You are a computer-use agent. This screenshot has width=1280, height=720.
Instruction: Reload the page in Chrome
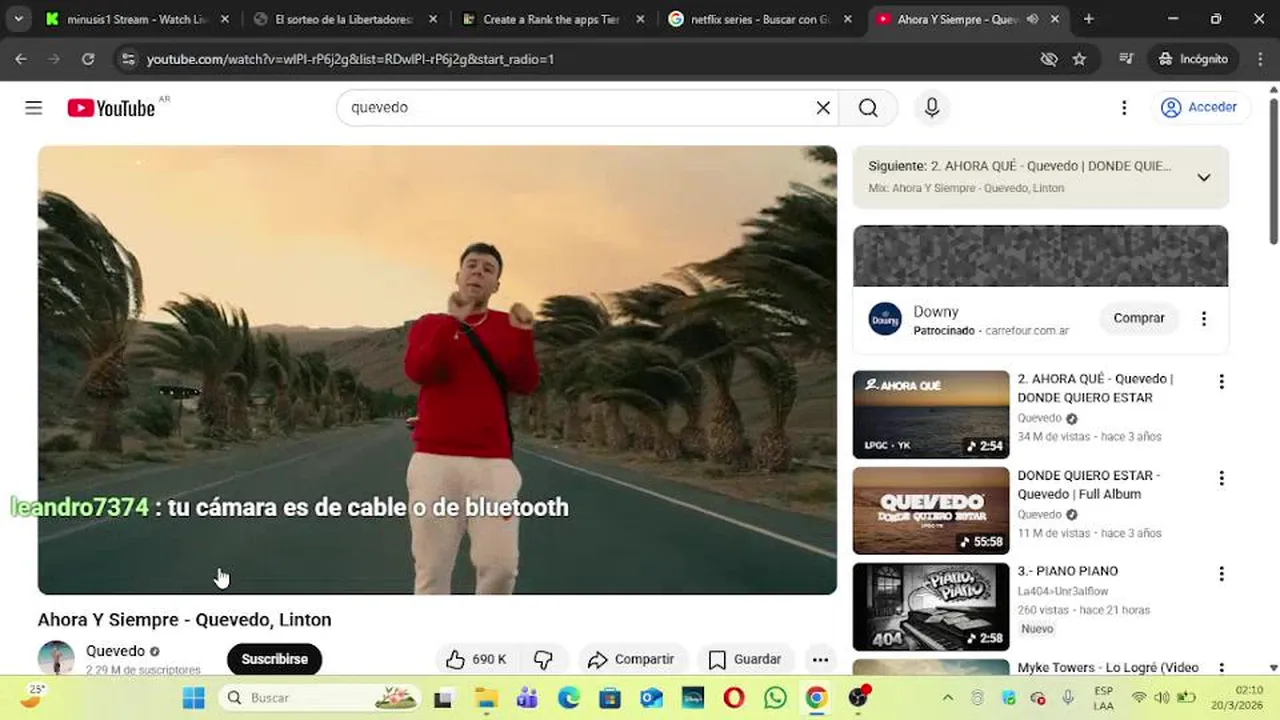[88, 59]
